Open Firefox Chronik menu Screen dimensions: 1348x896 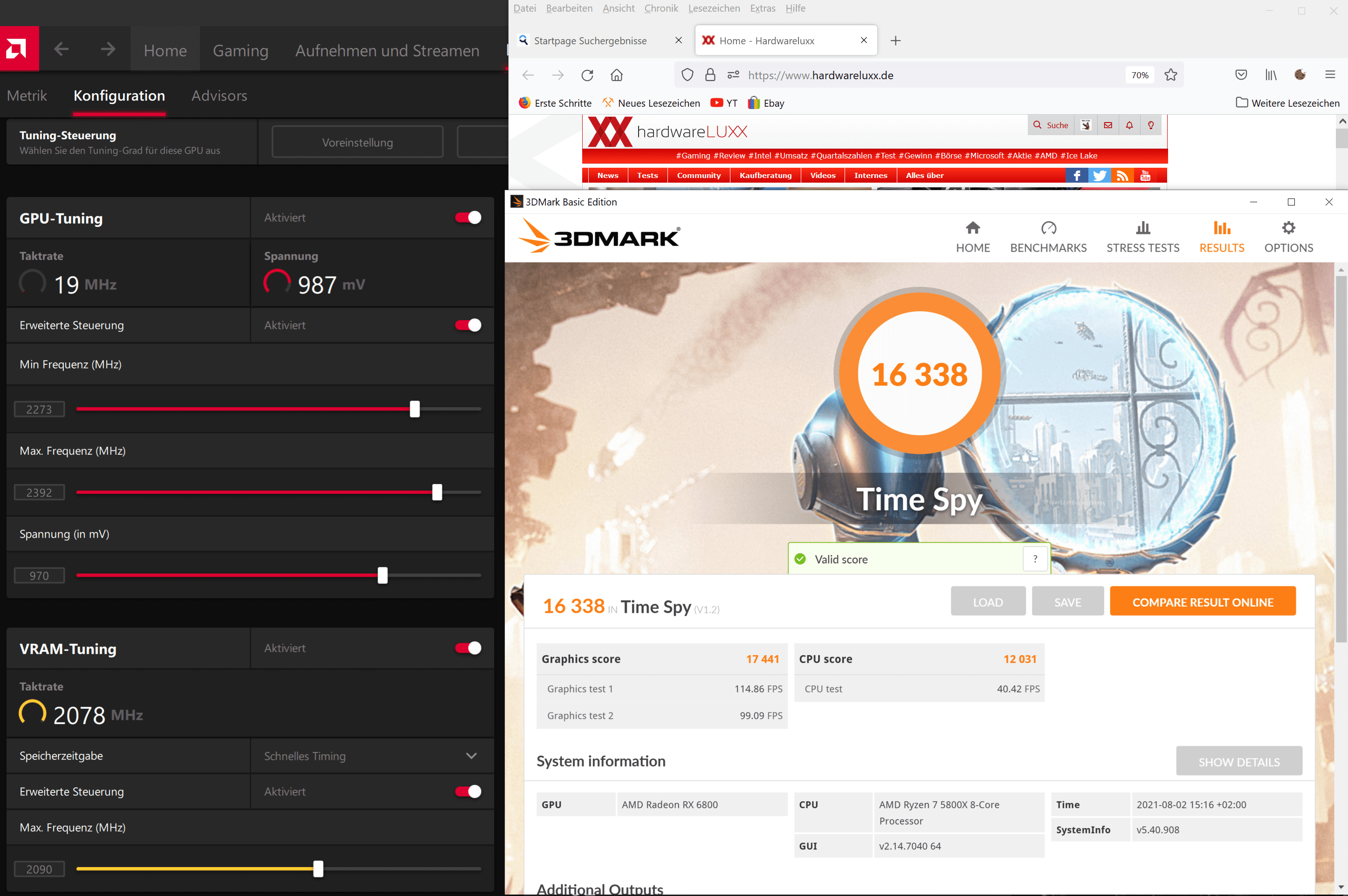point(661,8)
